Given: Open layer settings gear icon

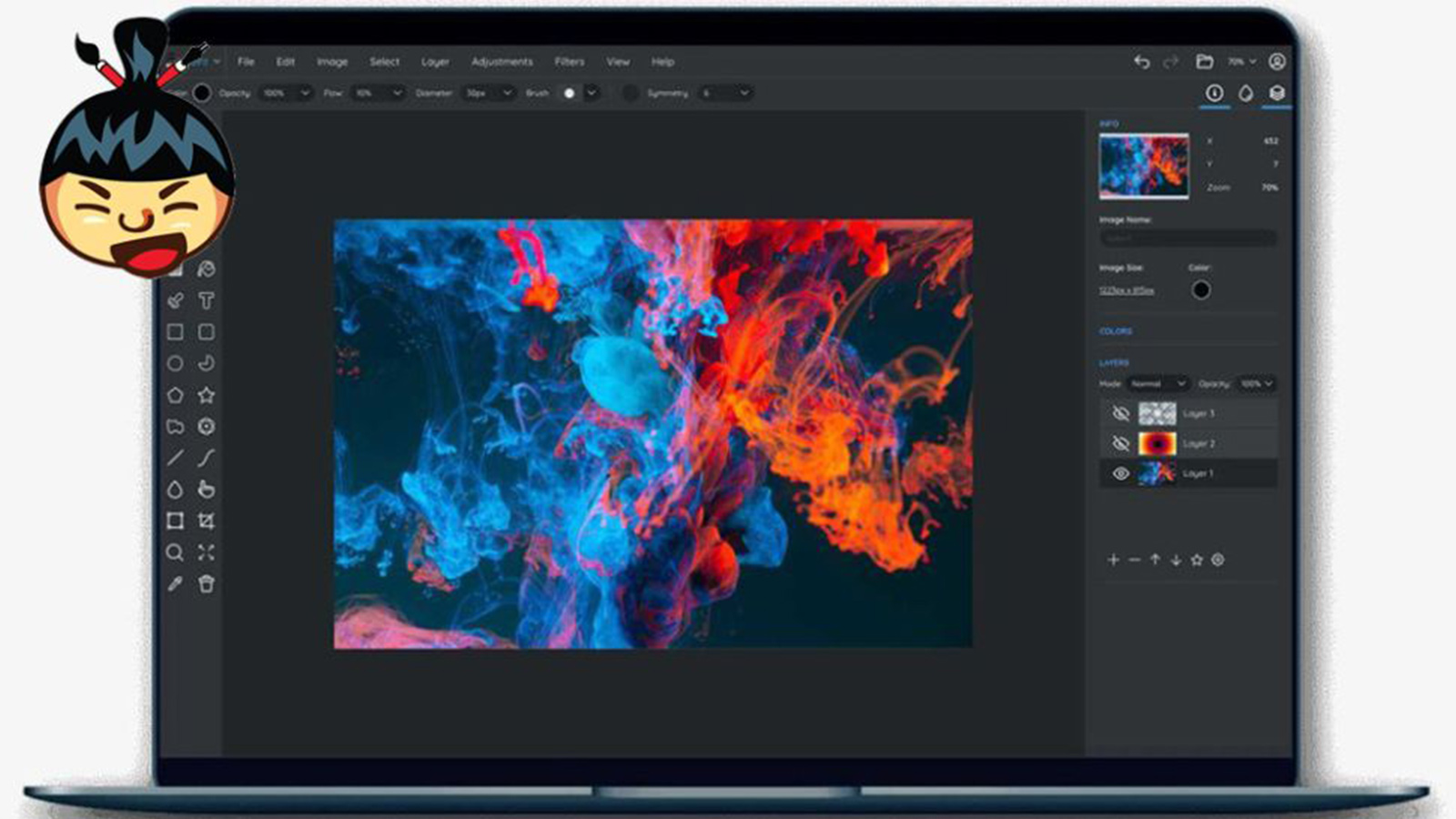Looking at the screenshot, I should 1218,560.
